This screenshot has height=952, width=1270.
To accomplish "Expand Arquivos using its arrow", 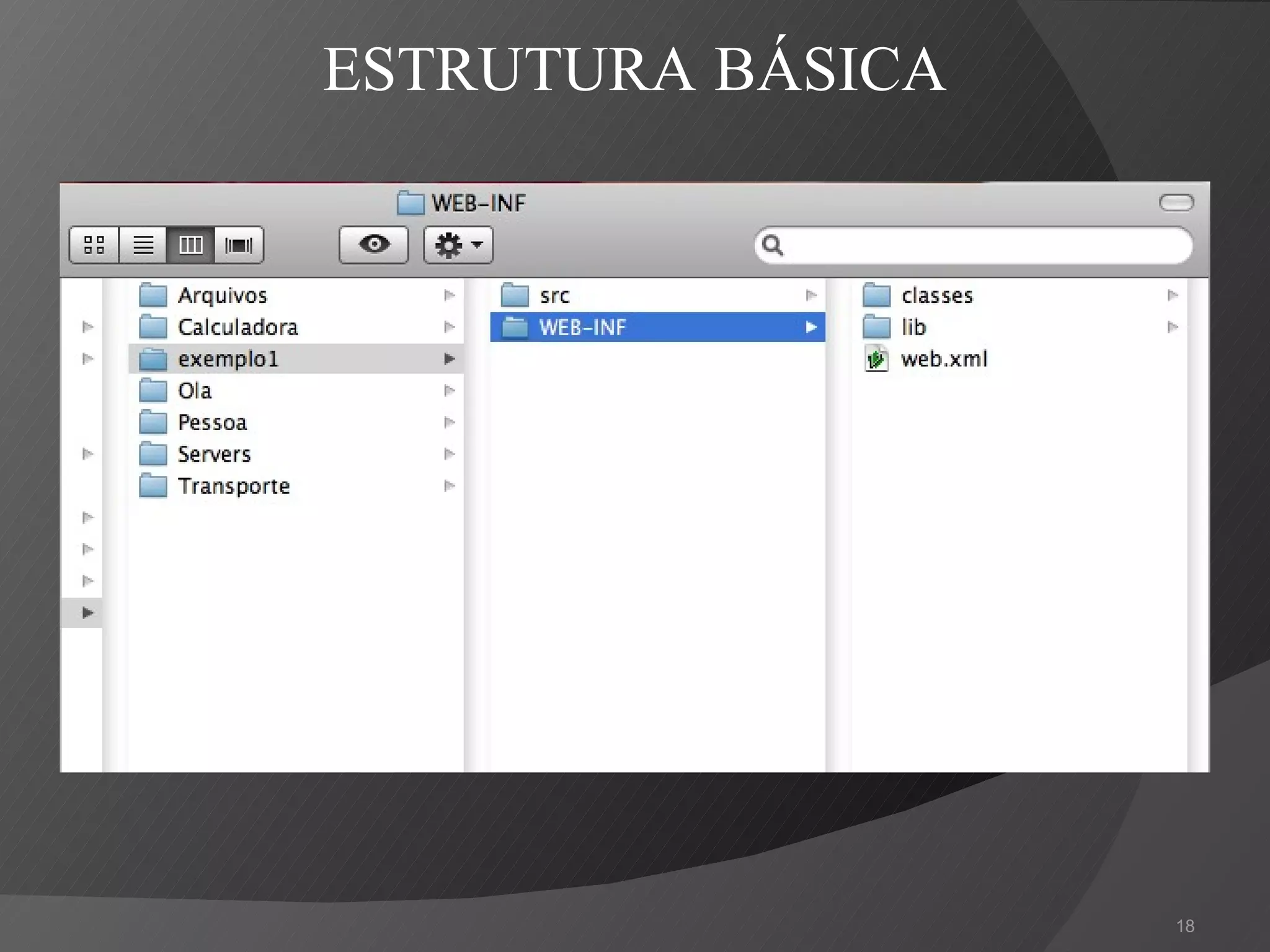I will click(x=450, y=296).
